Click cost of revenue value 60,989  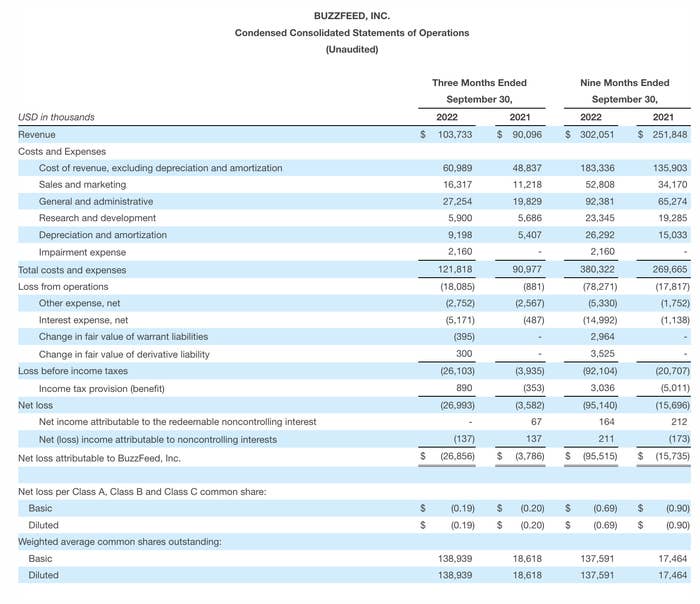(458, 168)
